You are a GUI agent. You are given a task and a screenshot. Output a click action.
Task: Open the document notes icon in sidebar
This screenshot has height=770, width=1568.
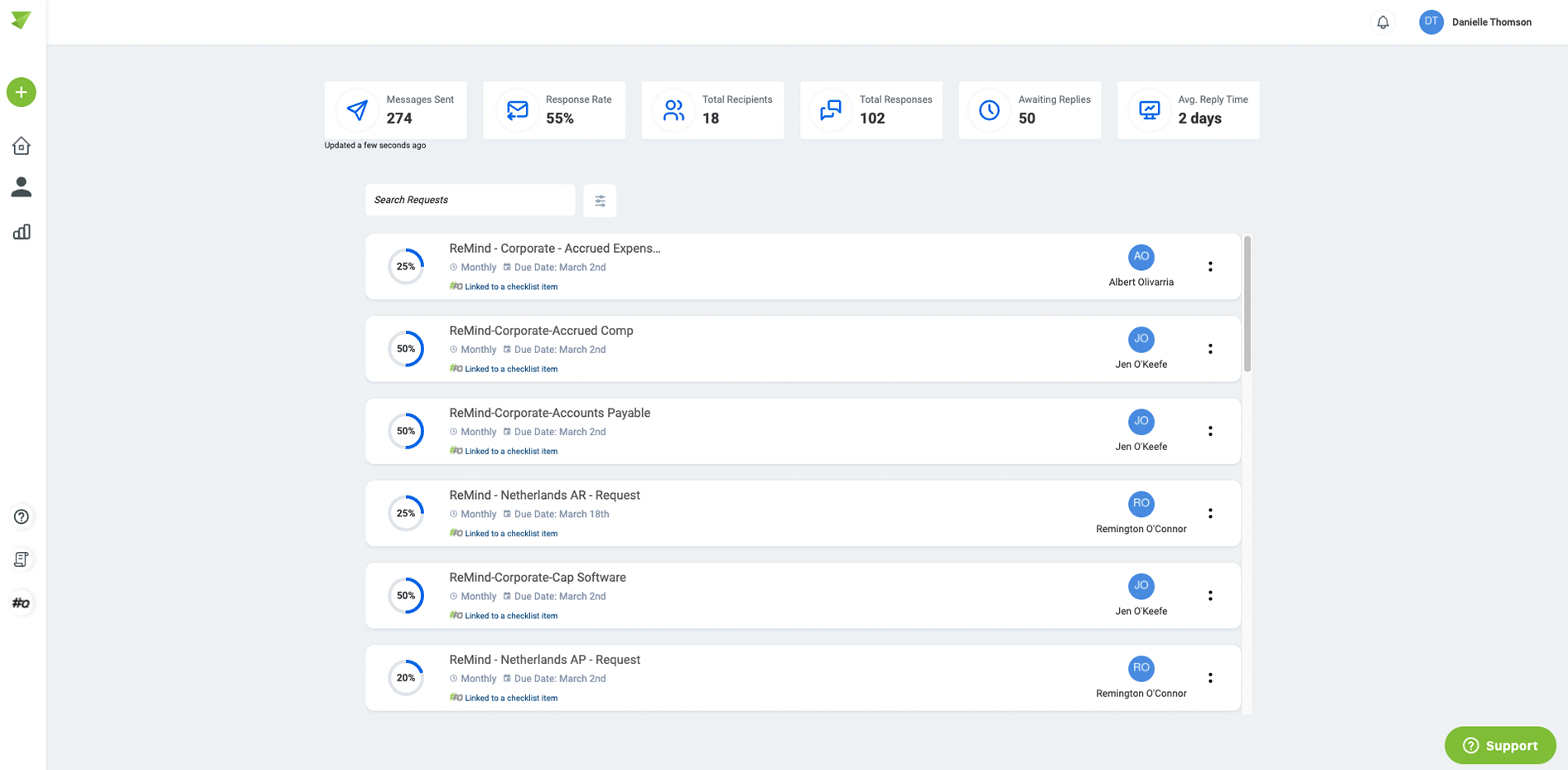tap(22, 559)
